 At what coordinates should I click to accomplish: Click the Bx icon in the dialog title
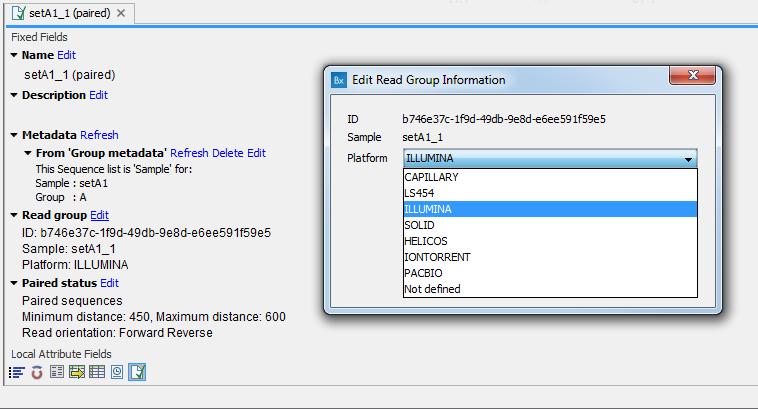pos(339,80)
